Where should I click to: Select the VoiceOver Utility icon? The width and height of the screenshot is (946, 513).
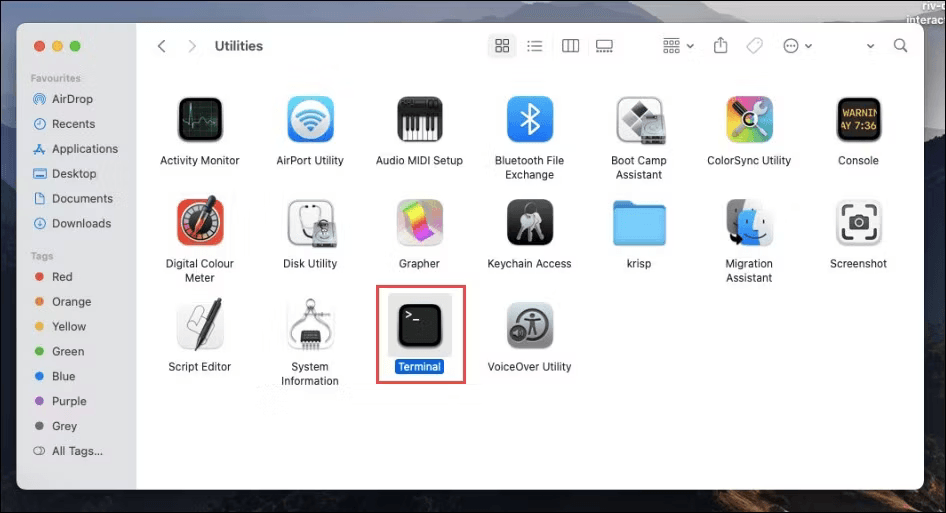click(529, 326)
